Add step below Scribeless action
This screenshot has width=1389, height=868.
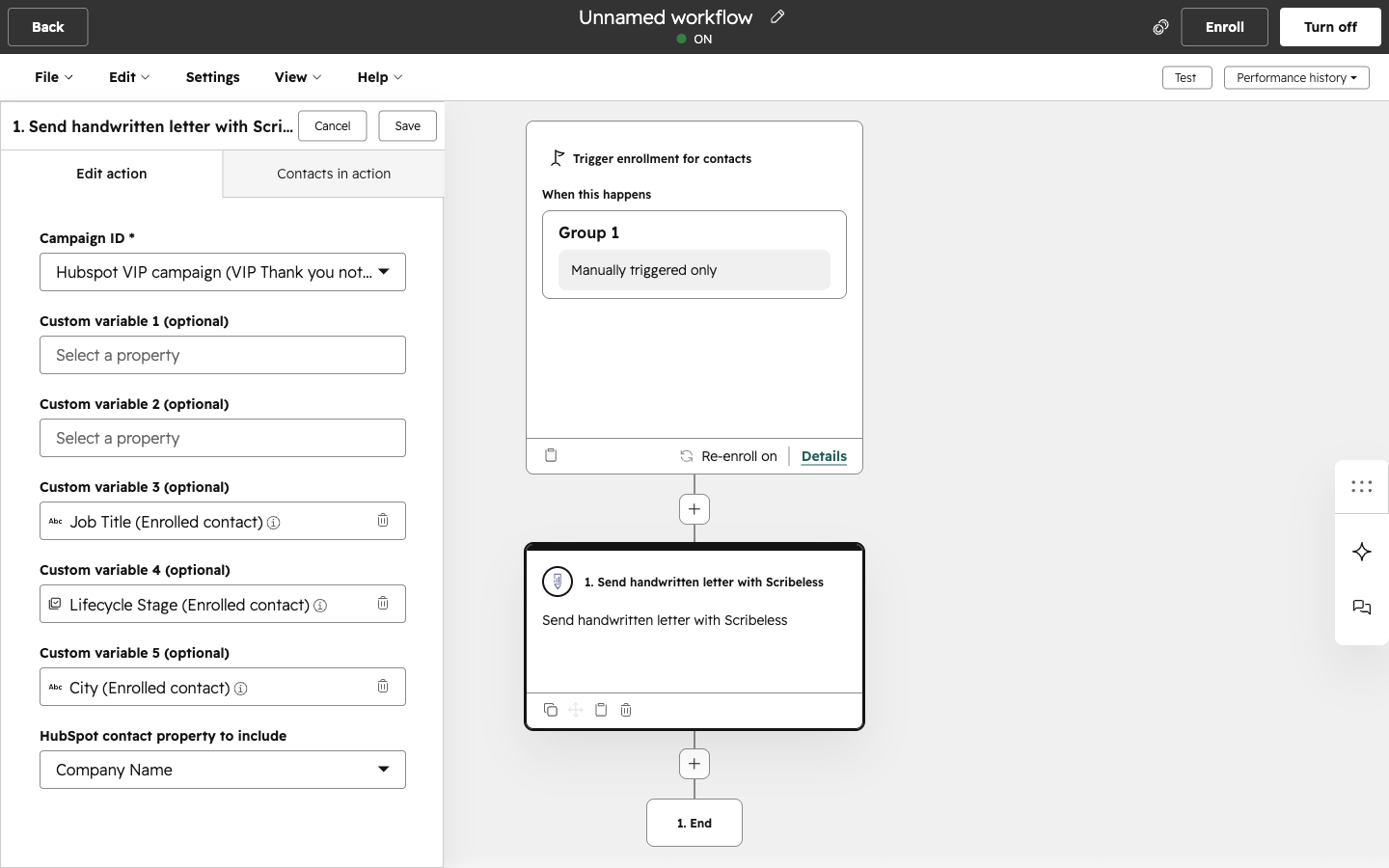coord(694,764)
